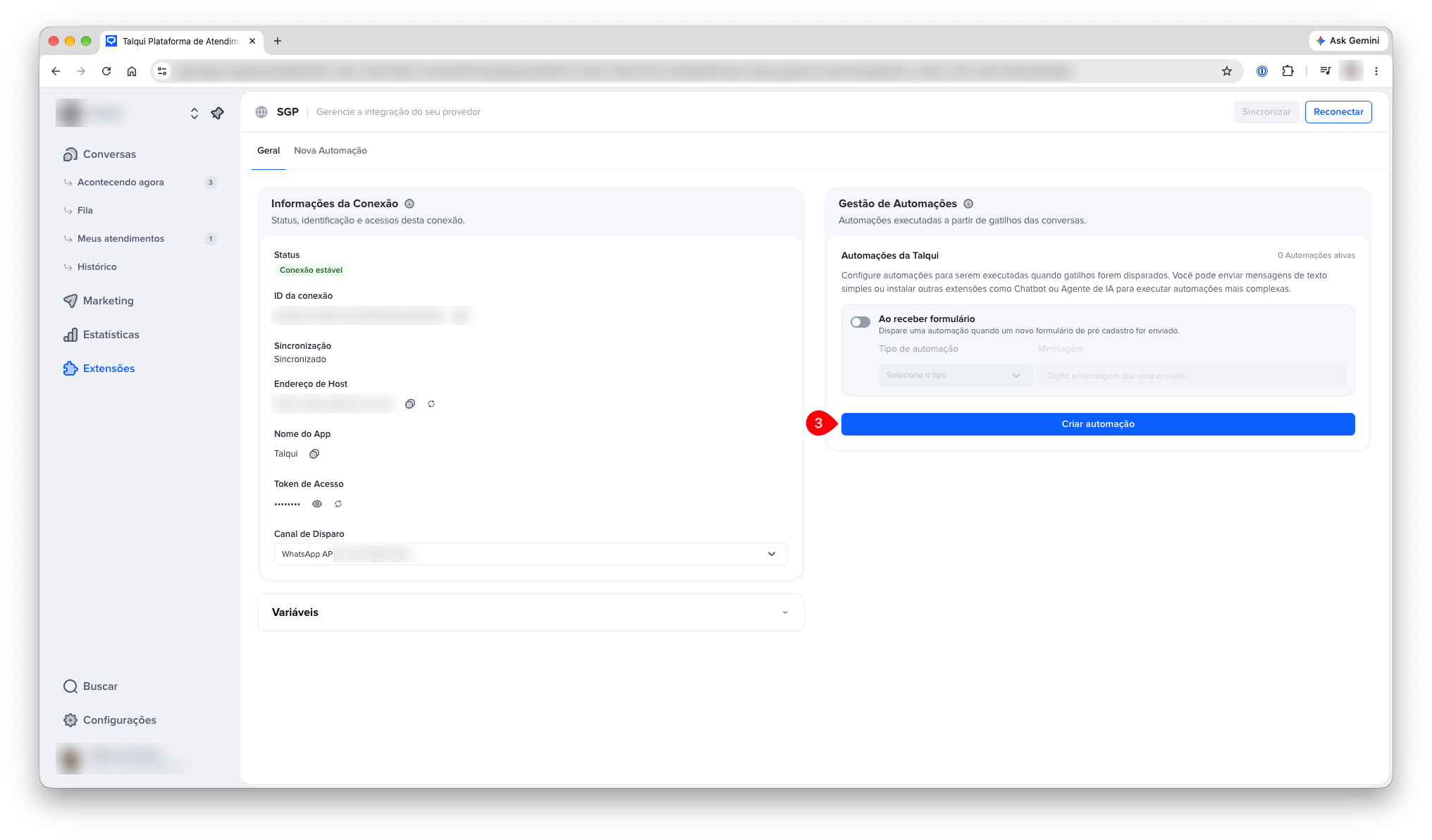This screenshot has height=840, width=1432.
Task: Click the Mensagem input field
Action: point(1192,376)
